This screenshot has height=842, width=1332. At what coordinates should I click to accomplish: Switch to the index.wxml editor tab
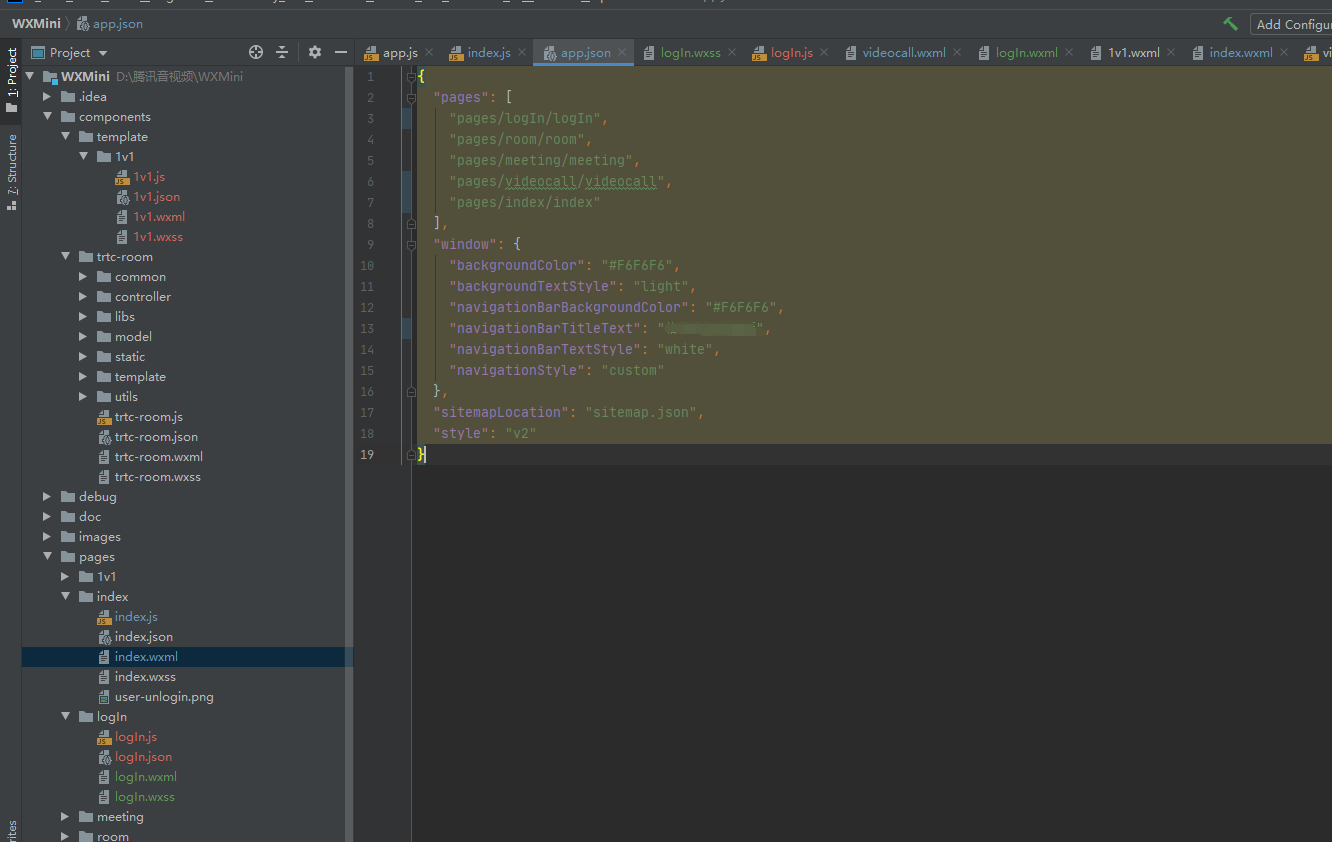coord(1241,53)
